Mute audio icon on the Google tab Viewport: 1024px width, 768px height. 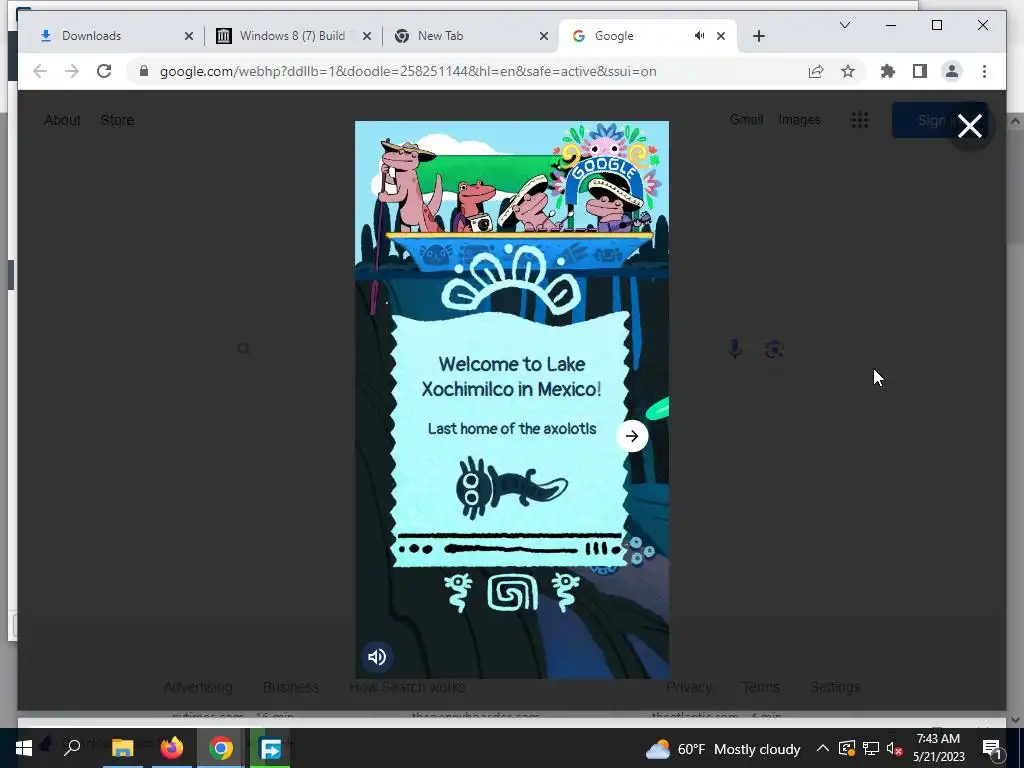tap(699, 36)
